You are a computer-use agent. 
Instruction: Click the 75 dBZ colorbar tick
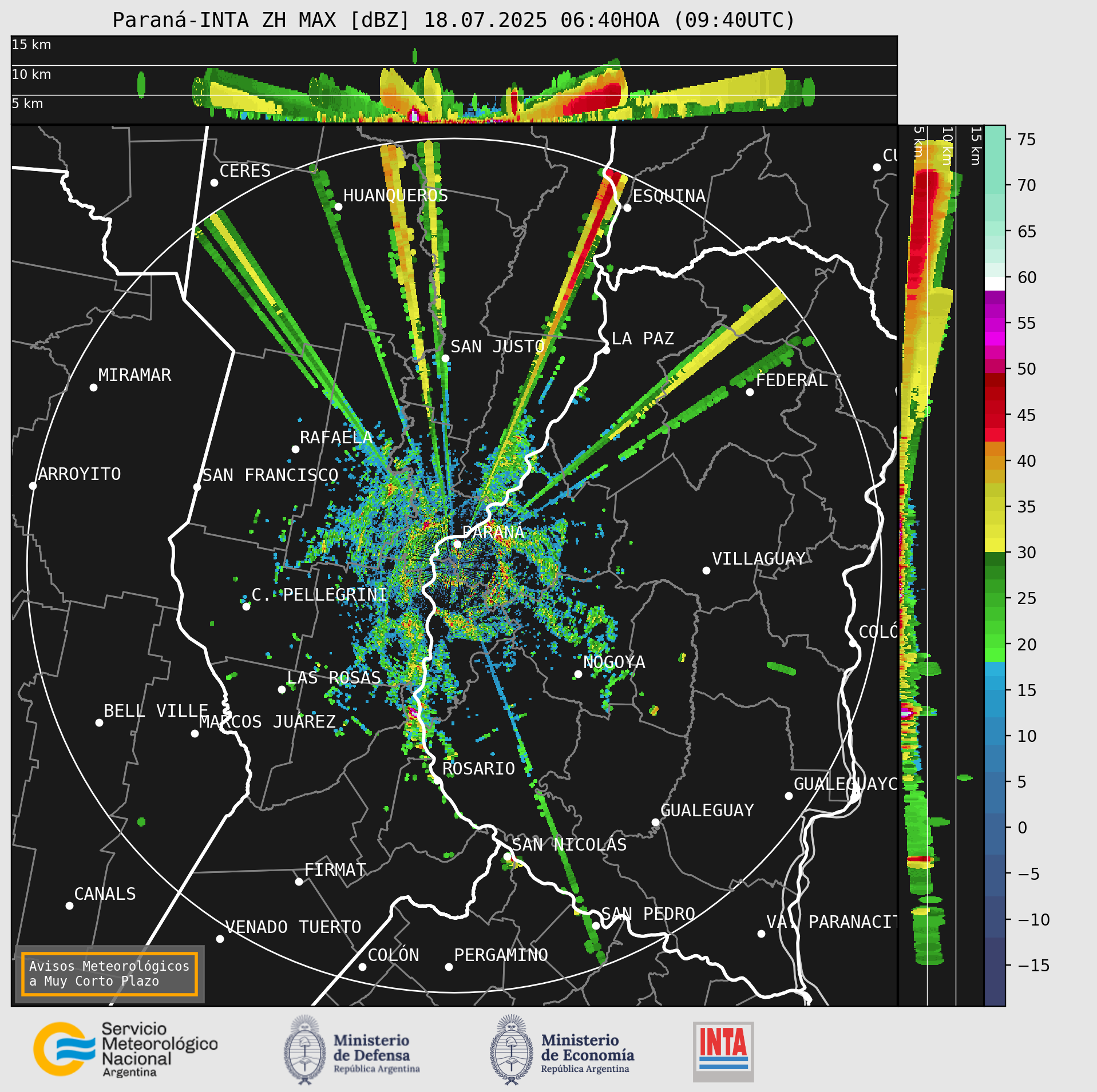click(x=1027, y=140)
